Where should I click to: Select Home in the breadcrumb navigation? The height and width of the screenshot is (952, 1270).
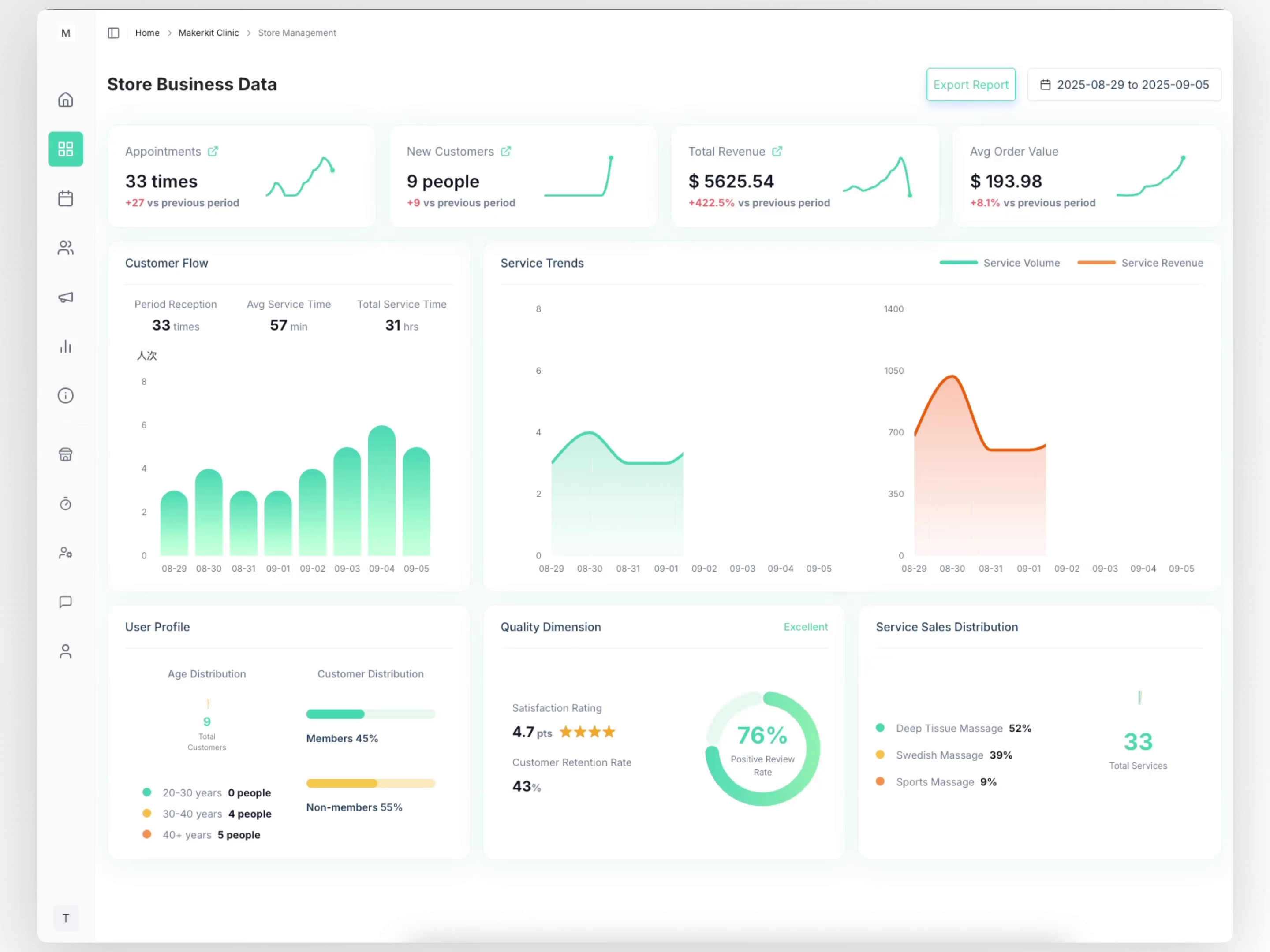click(x=147, y=33)
